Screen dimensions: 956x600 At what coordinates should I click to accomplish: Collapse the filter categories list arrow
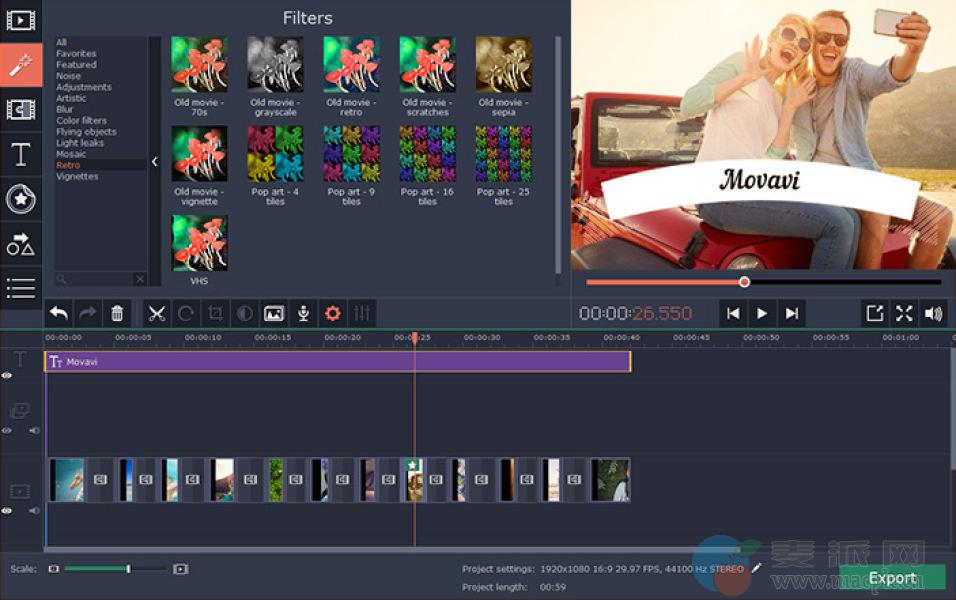point(155,161)
